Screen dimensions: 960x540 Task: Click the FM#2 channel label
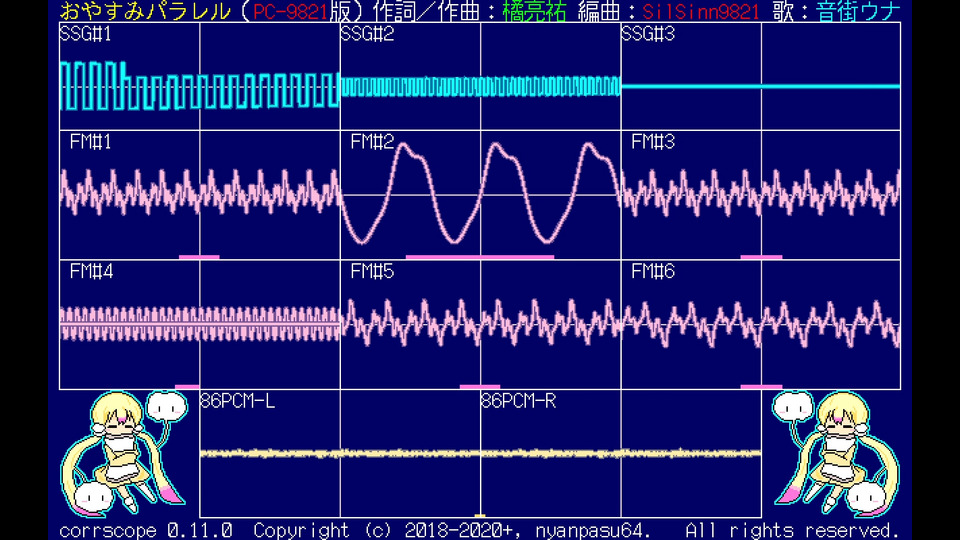pyautogui.click(x=372, y=142)
